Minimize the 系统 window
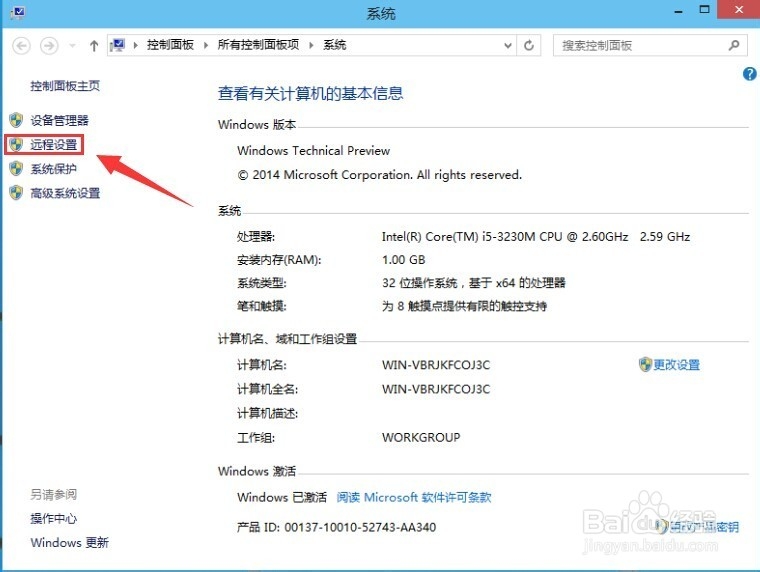 point(679,10)
